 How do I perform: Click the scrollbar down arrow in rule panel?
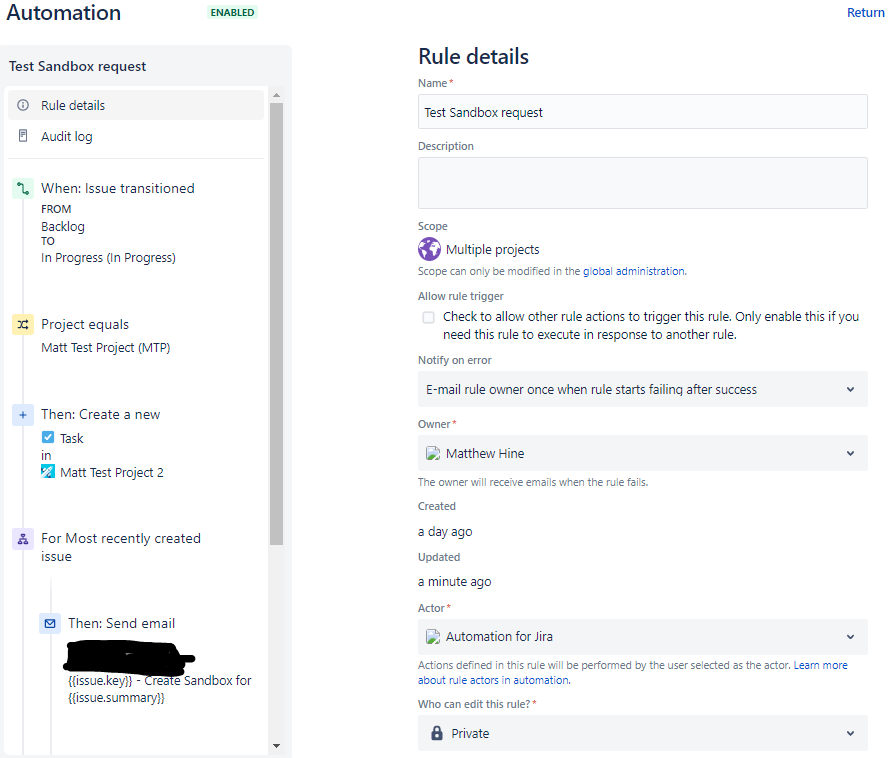click(276, 746)
